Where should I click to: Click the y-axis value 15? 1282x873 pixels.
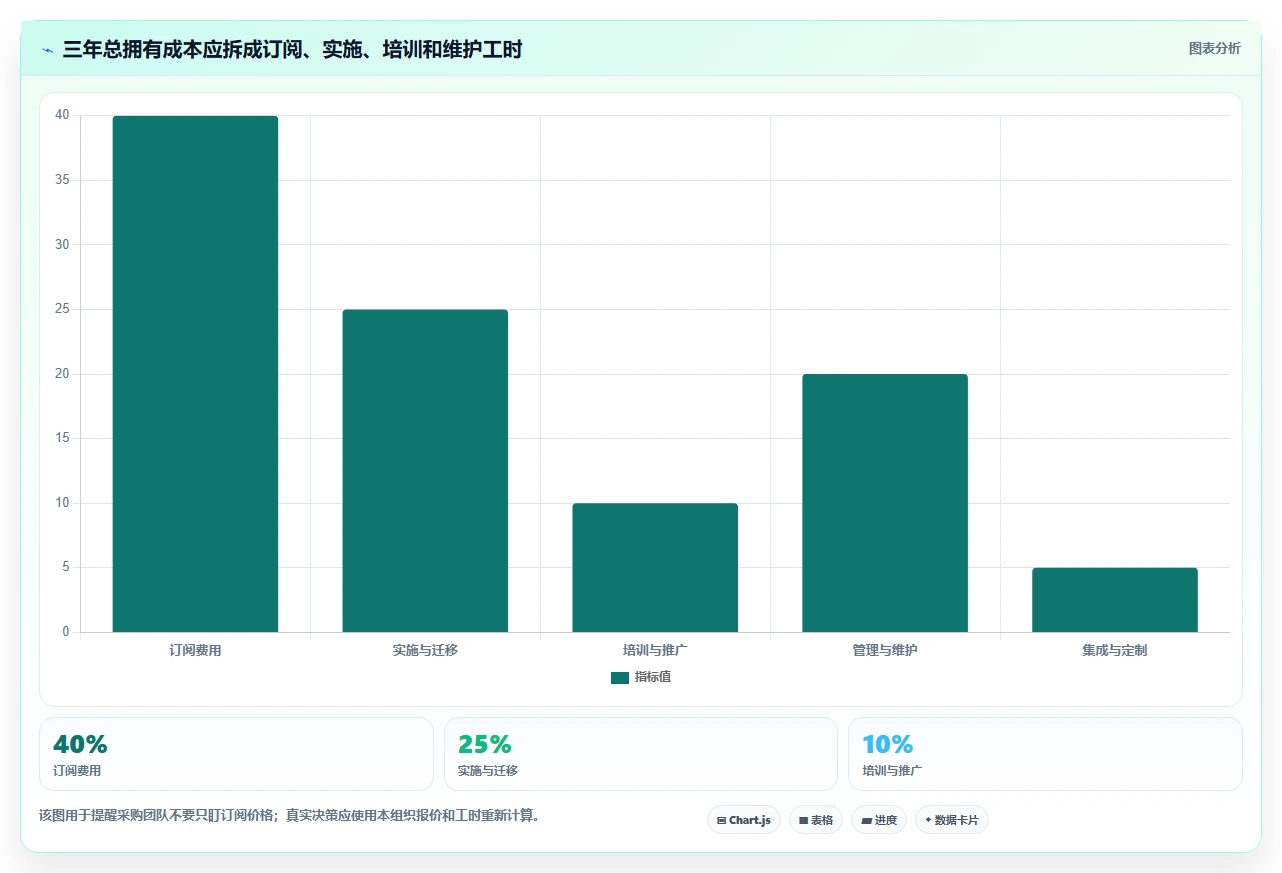tap(62, 438)
